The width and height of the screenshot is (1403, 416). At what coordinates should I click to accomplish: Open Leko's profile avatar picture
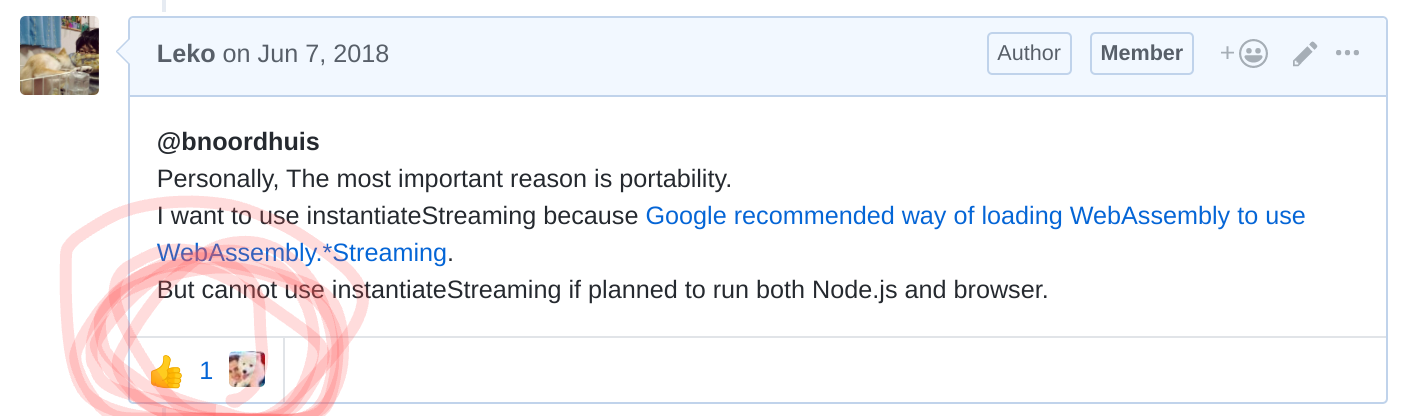59,55
